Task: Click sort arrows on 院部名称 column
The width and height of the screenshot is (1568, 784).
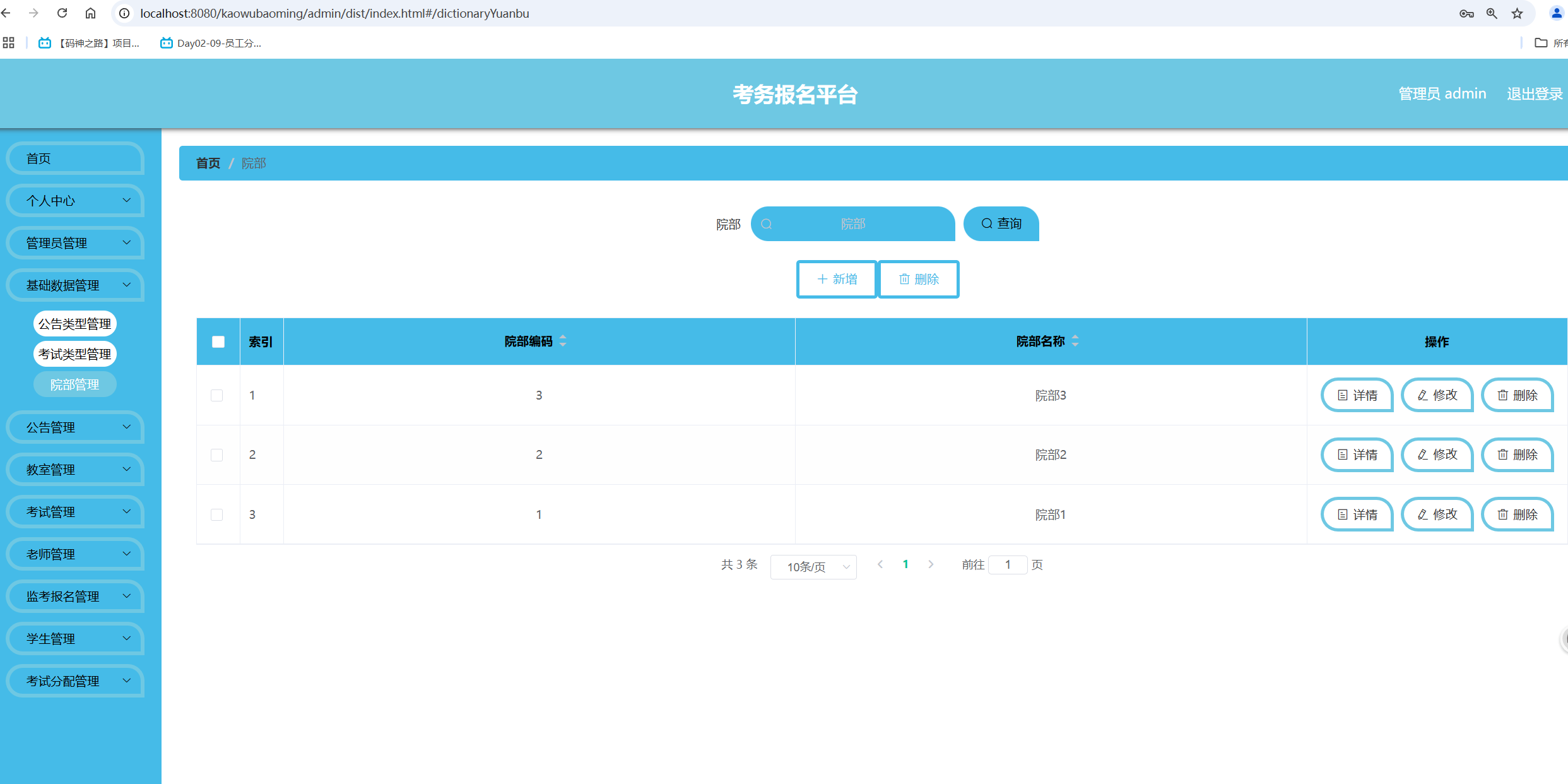Action: click(1075, 342)
